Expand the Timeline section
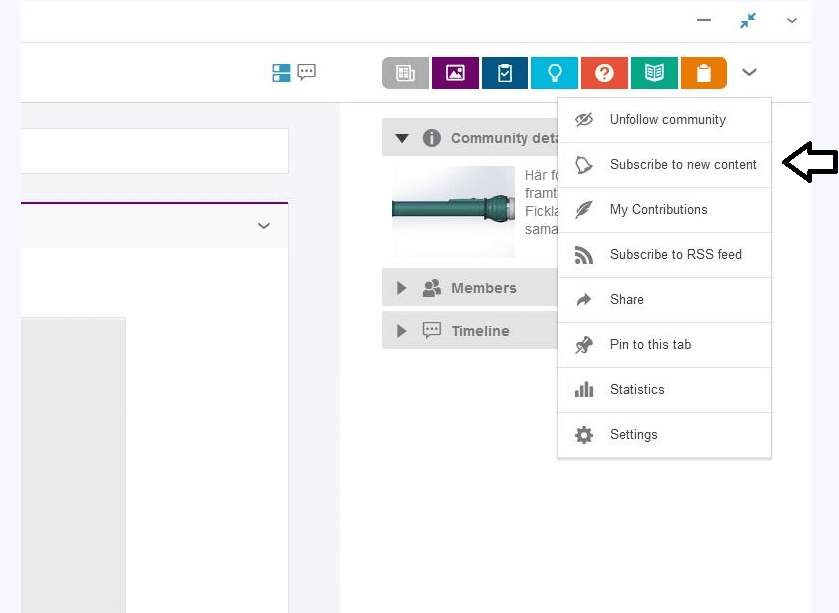 (402, 331)
